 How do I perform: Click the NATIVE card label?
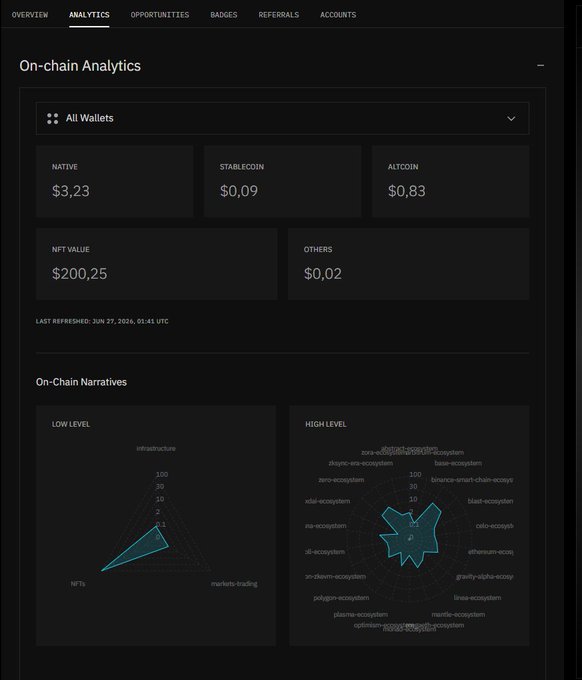(65, 167)
